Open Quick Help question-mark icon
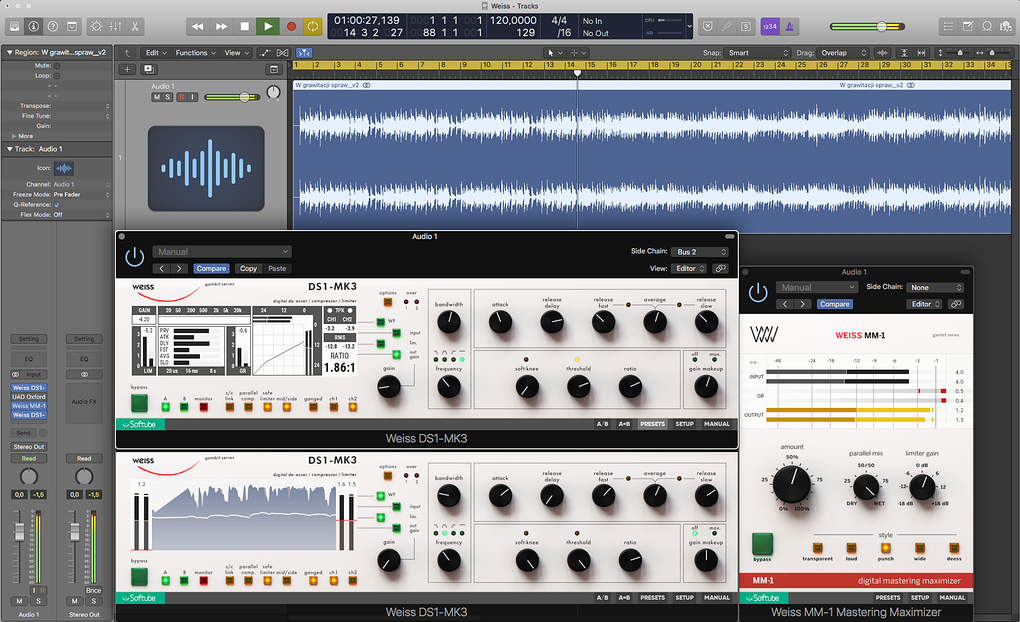This screenshot has width=1020, height=622. [x=53, y=27]
